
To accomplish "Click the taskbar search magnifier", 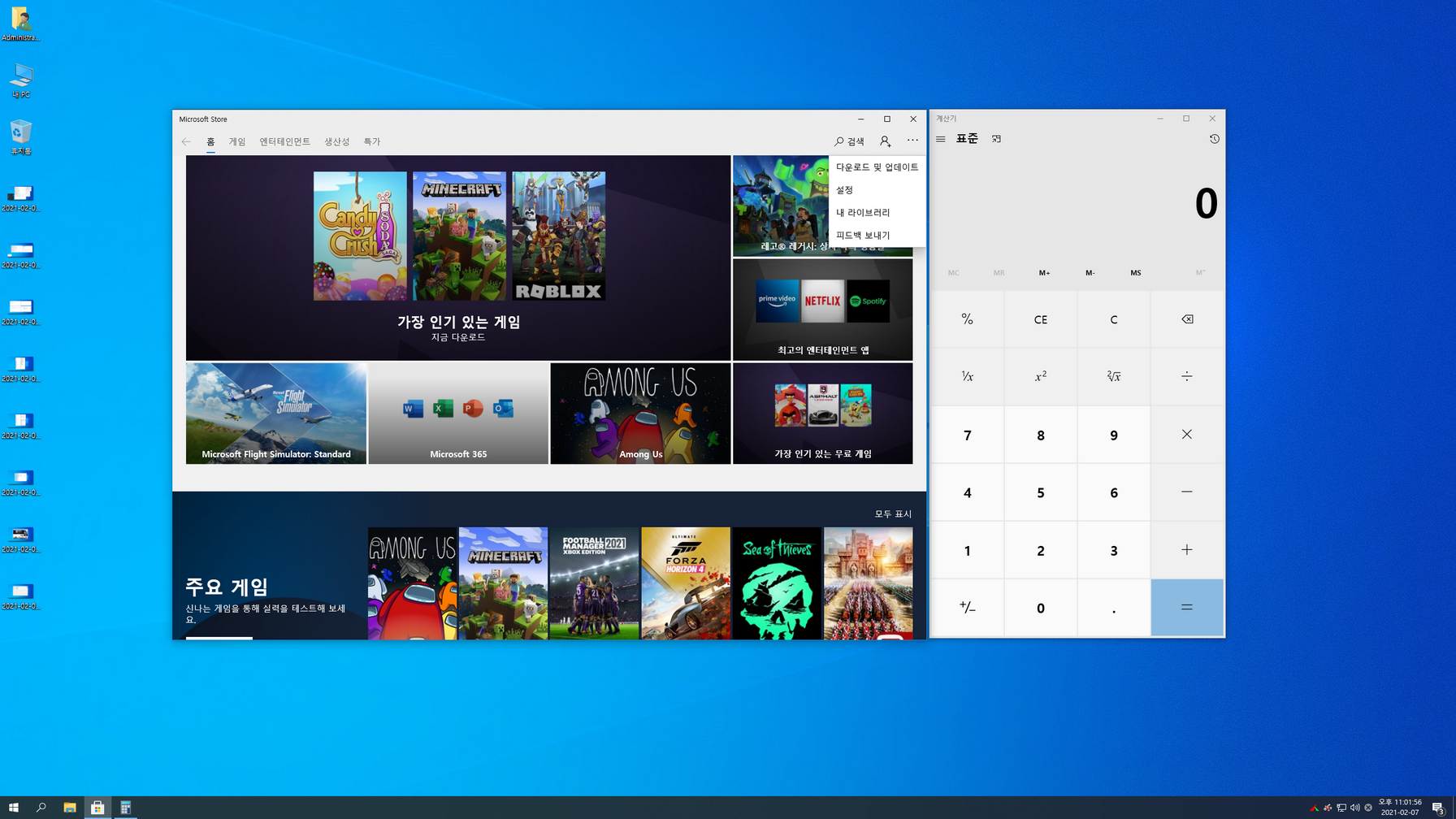I will 41,808.
